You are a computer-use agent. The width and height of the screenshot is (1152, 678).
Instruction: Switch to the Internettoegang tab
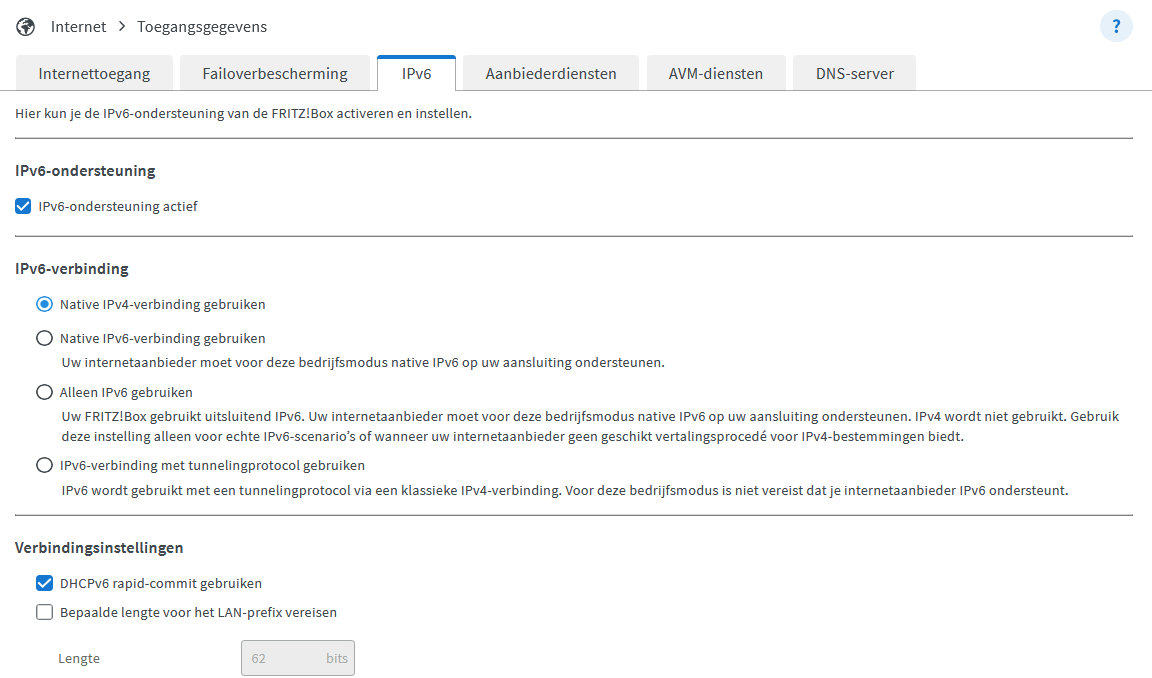pyautogui.click(x=94, y=74)
